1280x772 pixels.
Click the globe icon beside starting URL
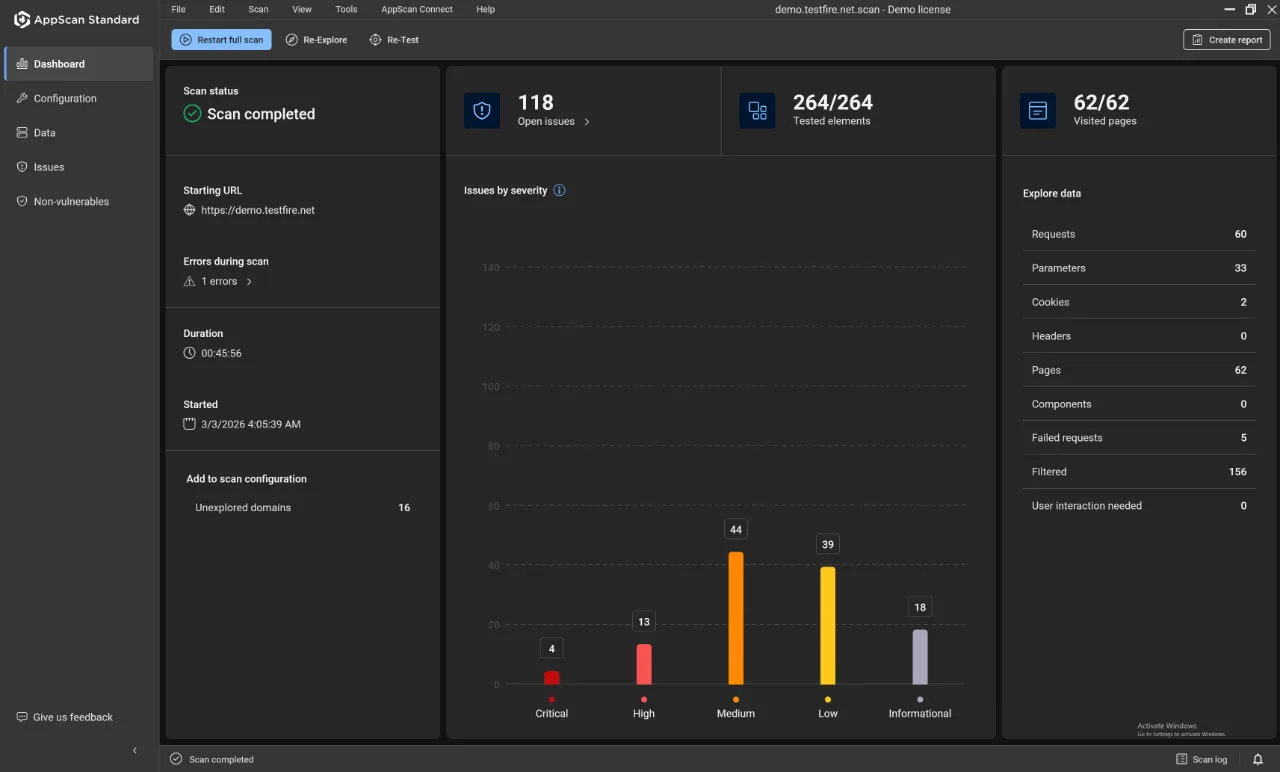(x=189, y=210)
